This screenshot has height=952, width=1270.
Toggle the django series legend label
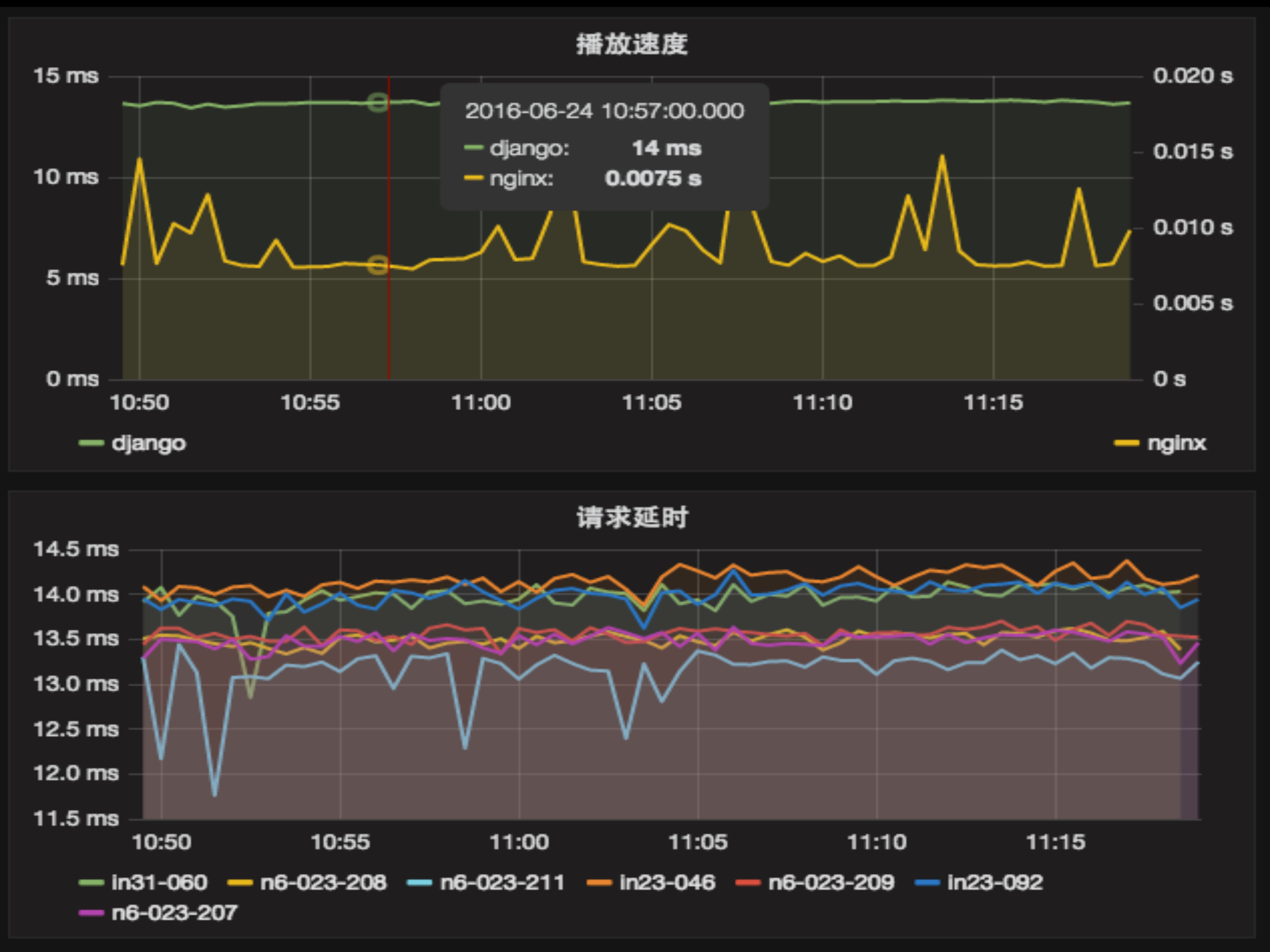tap(149, 443)
